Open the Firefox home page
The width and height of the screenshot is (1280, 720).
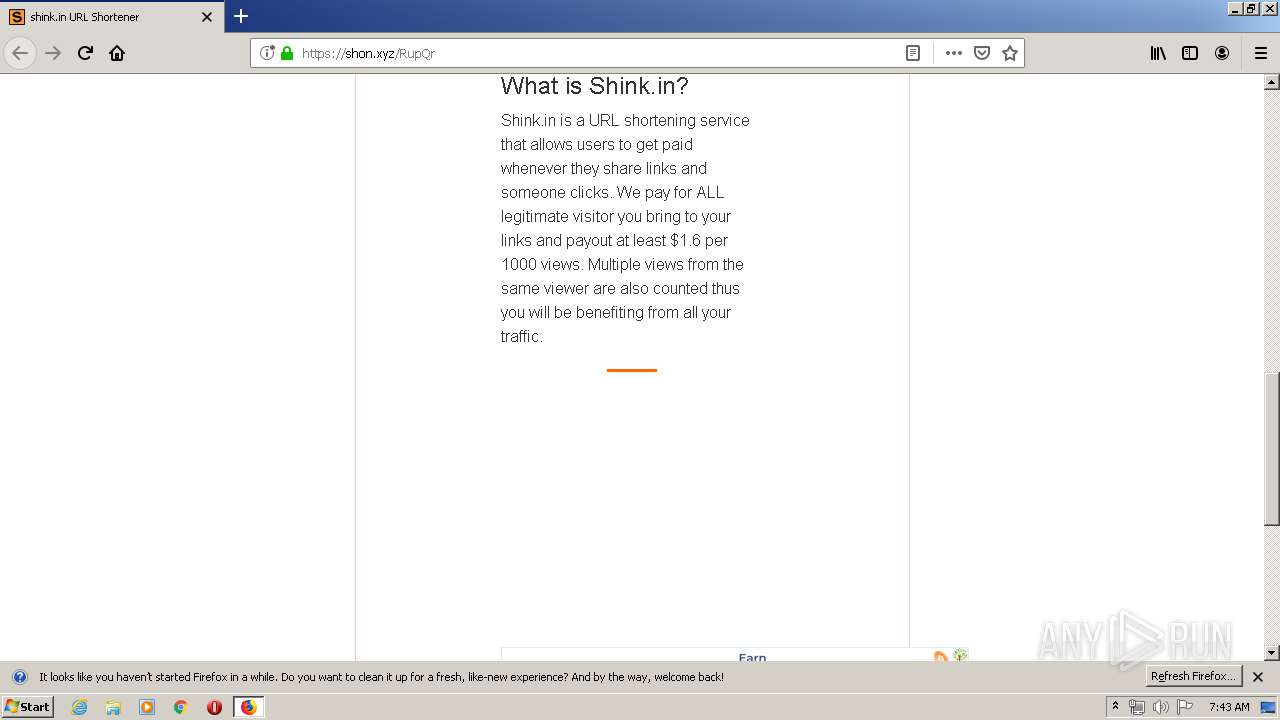tap(117, 53)
